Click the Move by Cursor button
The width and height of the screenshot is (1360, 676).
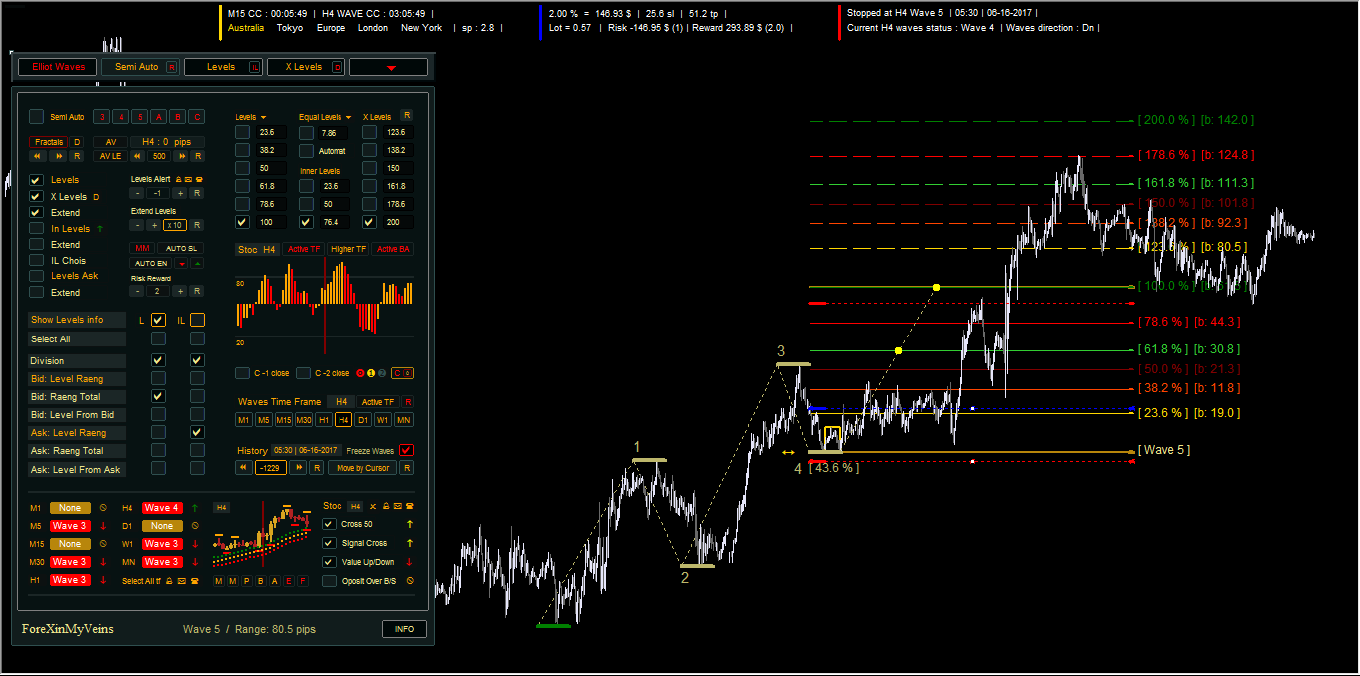[x=362, y=468]
